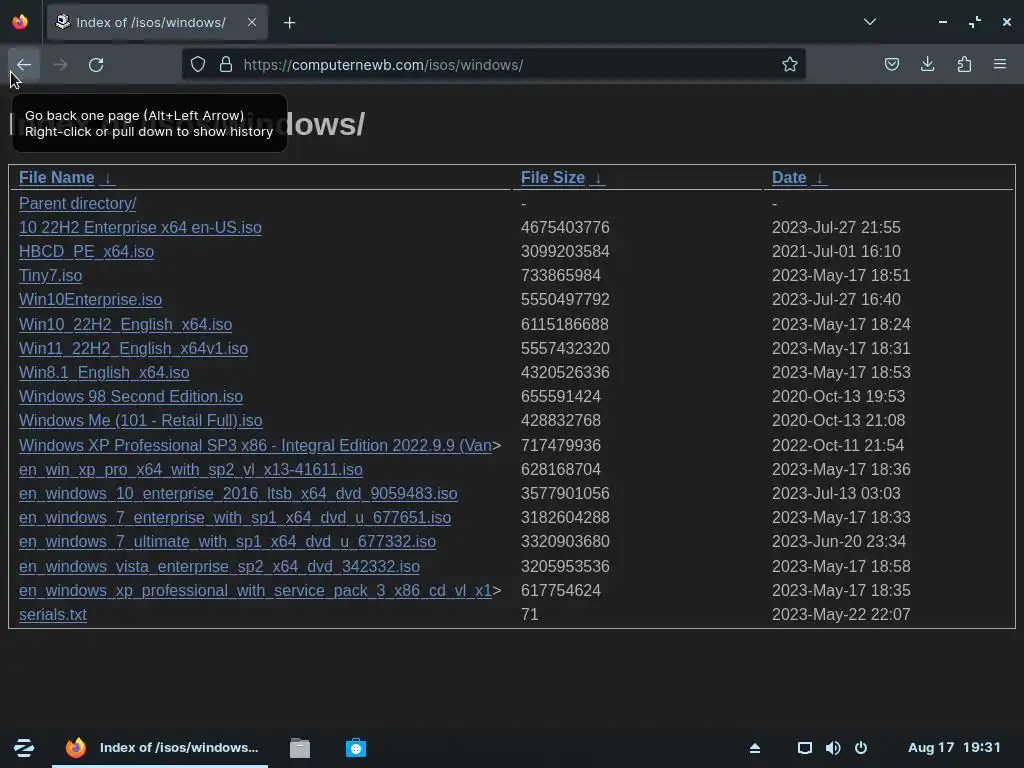
Task: Download HBCD_PE_x64.iso
Action: 86,251
